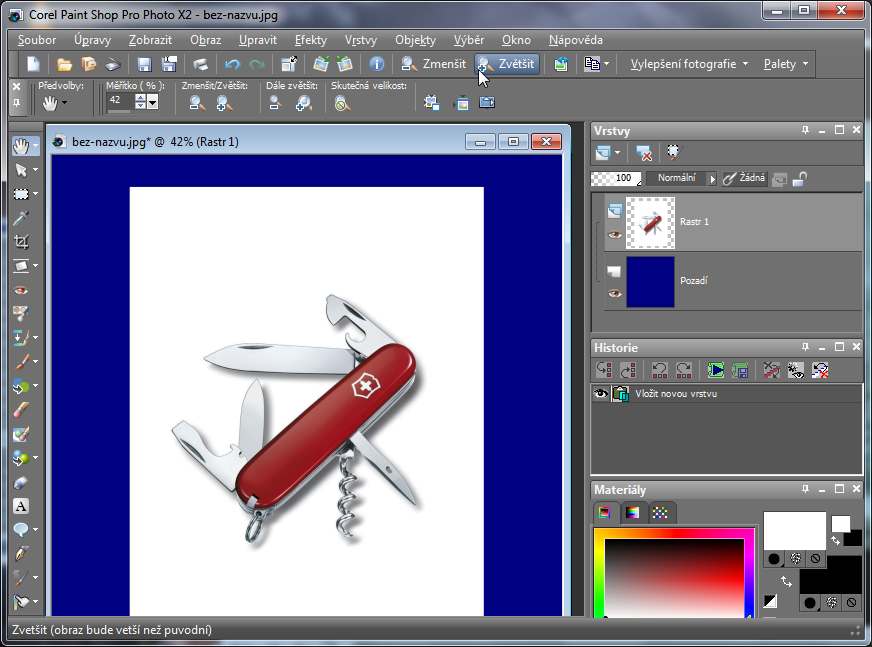Click the Save icon in the toolbar
This screenshot has width=872, height=647.
[x=144, y=64]
